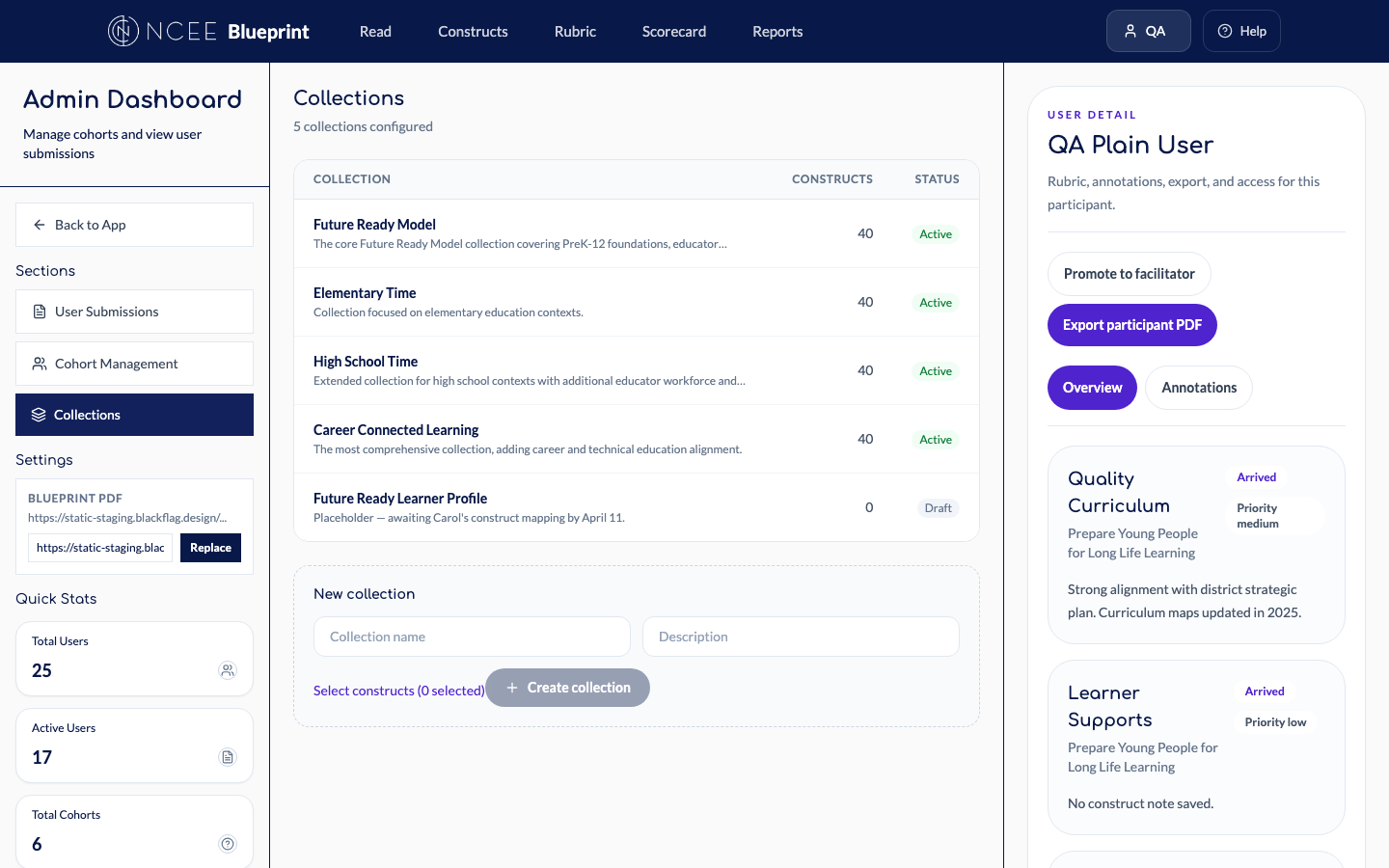This screenshot has height=868, width=1389.
Task: Click Promote to facilitator button
Action: point(1129,274)
